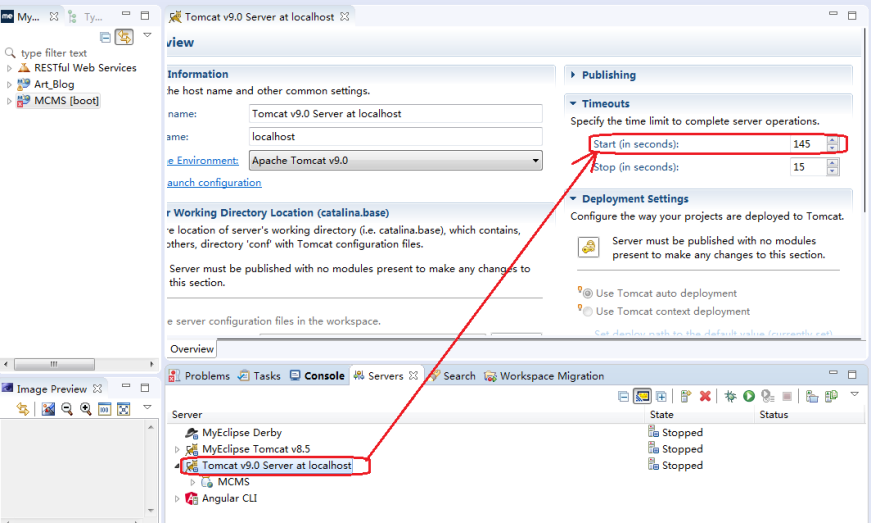Zoom out in Image Preview
This screenshot has width=872, height=523.
pyautogui.click(x=67, y=409)
